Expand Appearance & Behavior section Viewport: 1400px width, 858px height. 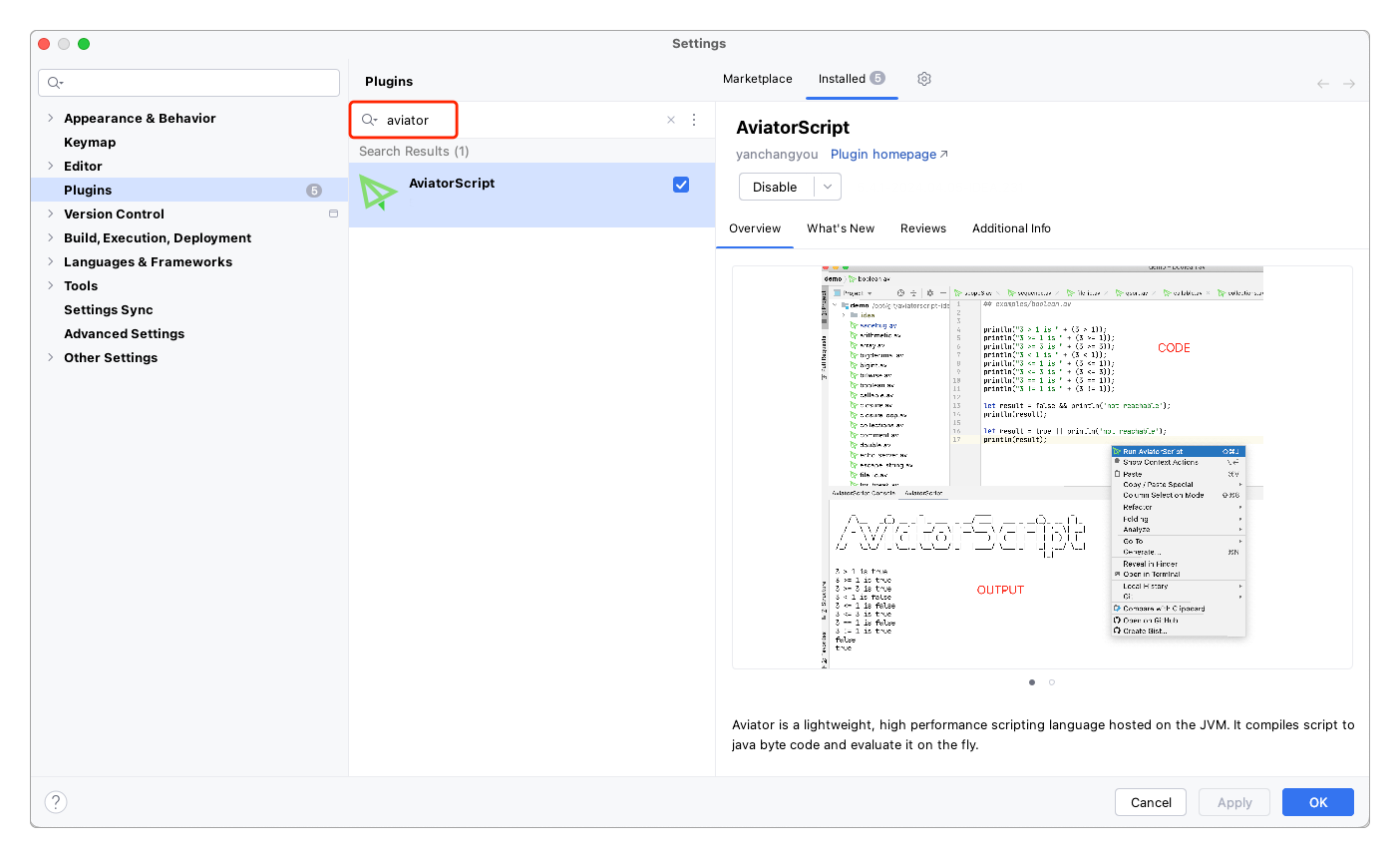click(x=51, y=118)
